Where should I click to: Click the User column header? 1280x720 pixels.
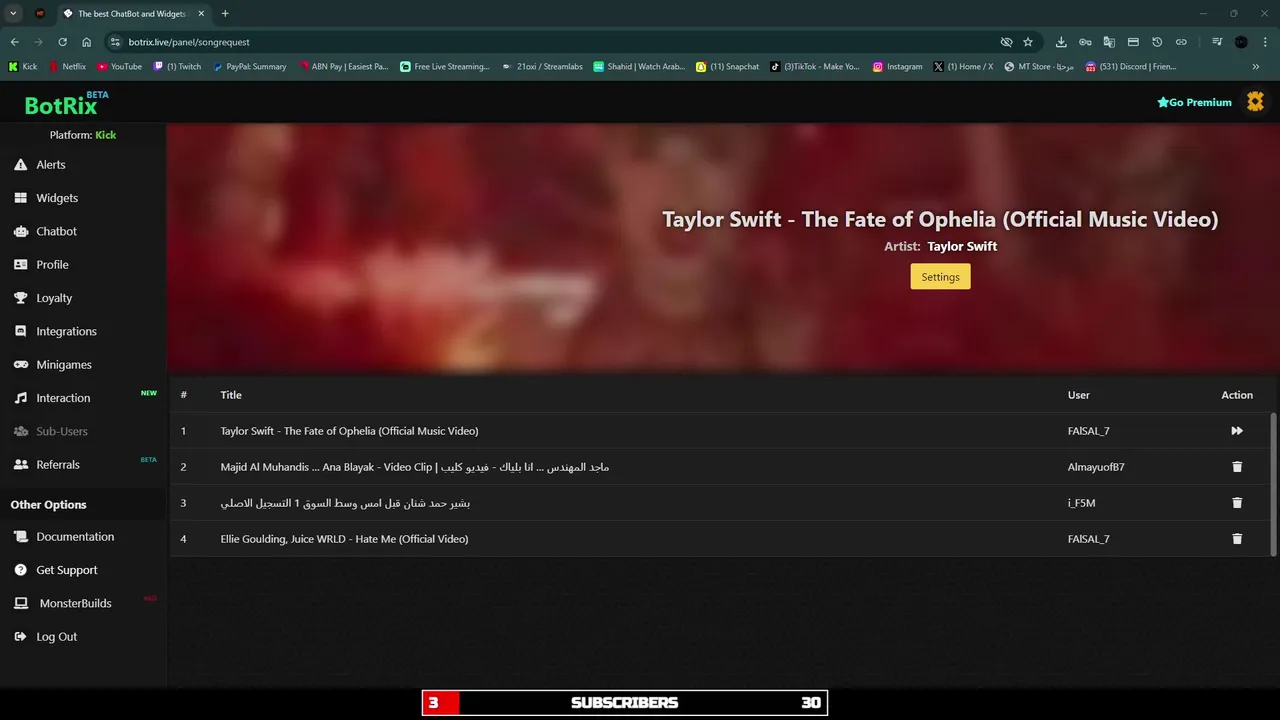1078,395
